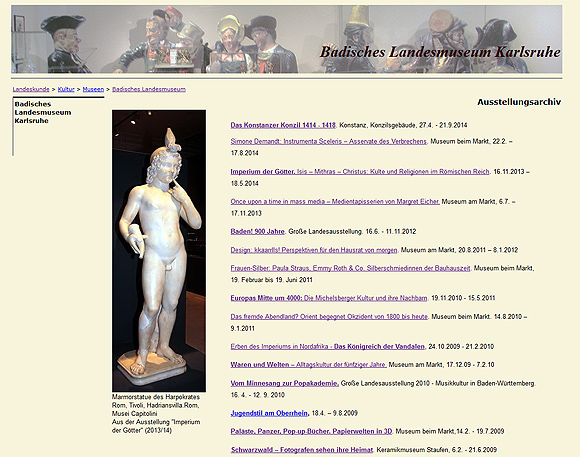Screen dimensions: 580x457
Task: Follow the Europas Mitte um 4000 link
Action: point(329,298)
